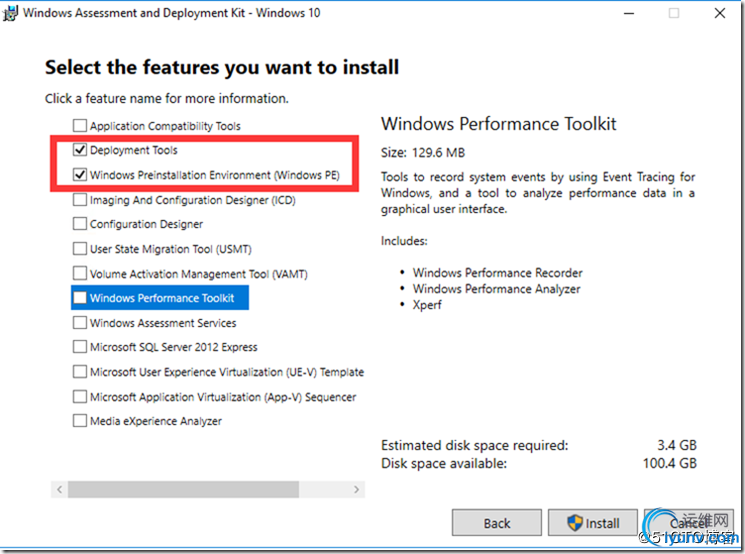This screenshot has width=745, height=554.
Task: Click the right arrow of horizontal scrollbar
Action: click(x=356, y=489)
